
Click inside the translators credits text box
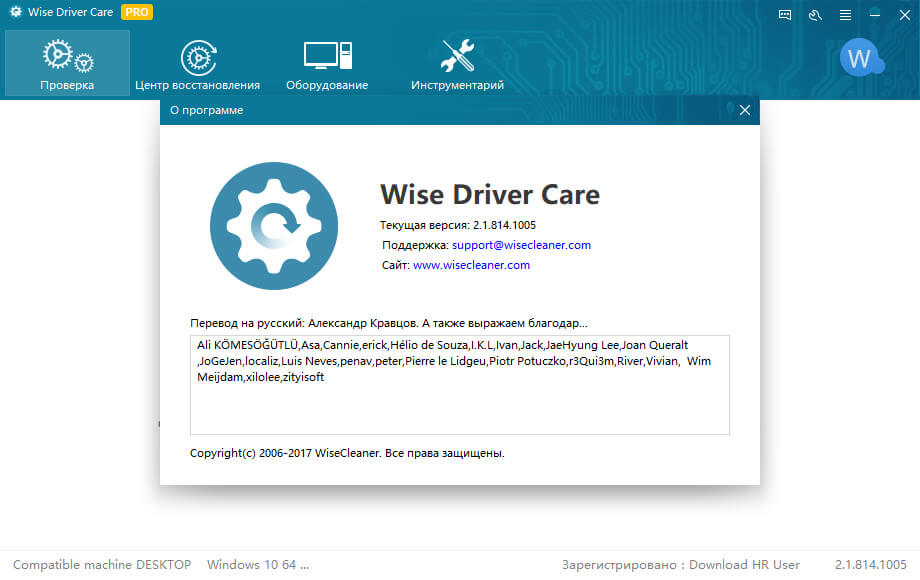pos(459,385)
